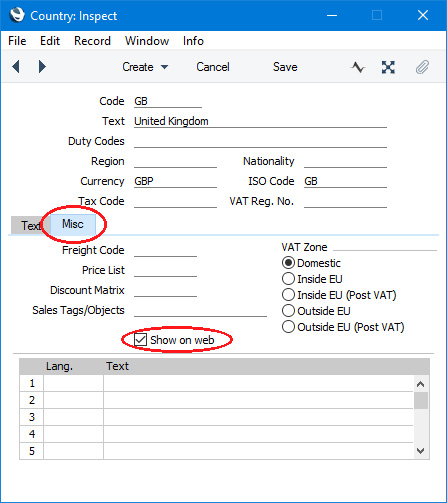Go to next record arrow
The image size is (447, 503).
[x=42, y=67]
